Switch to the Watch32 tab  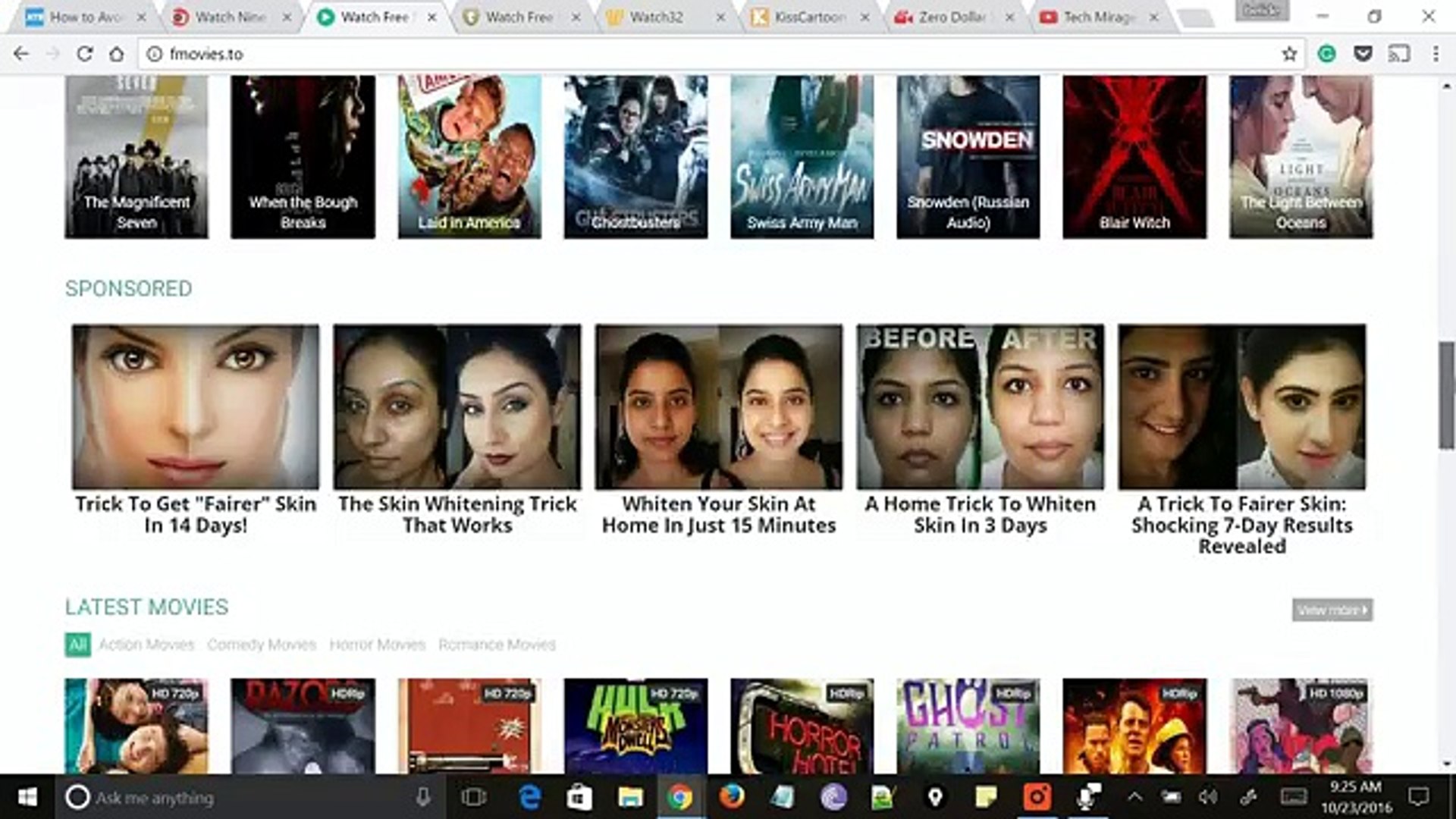point(656,17)
